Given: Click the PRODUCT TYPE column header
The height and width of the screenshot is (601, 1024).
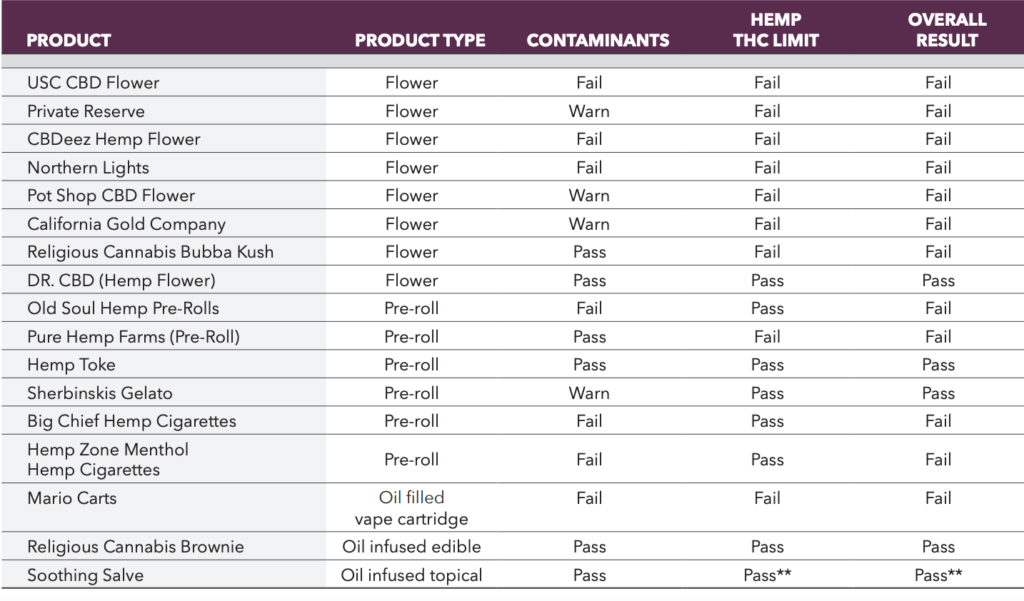Looking at the screenshot, I should click(420, 41).
